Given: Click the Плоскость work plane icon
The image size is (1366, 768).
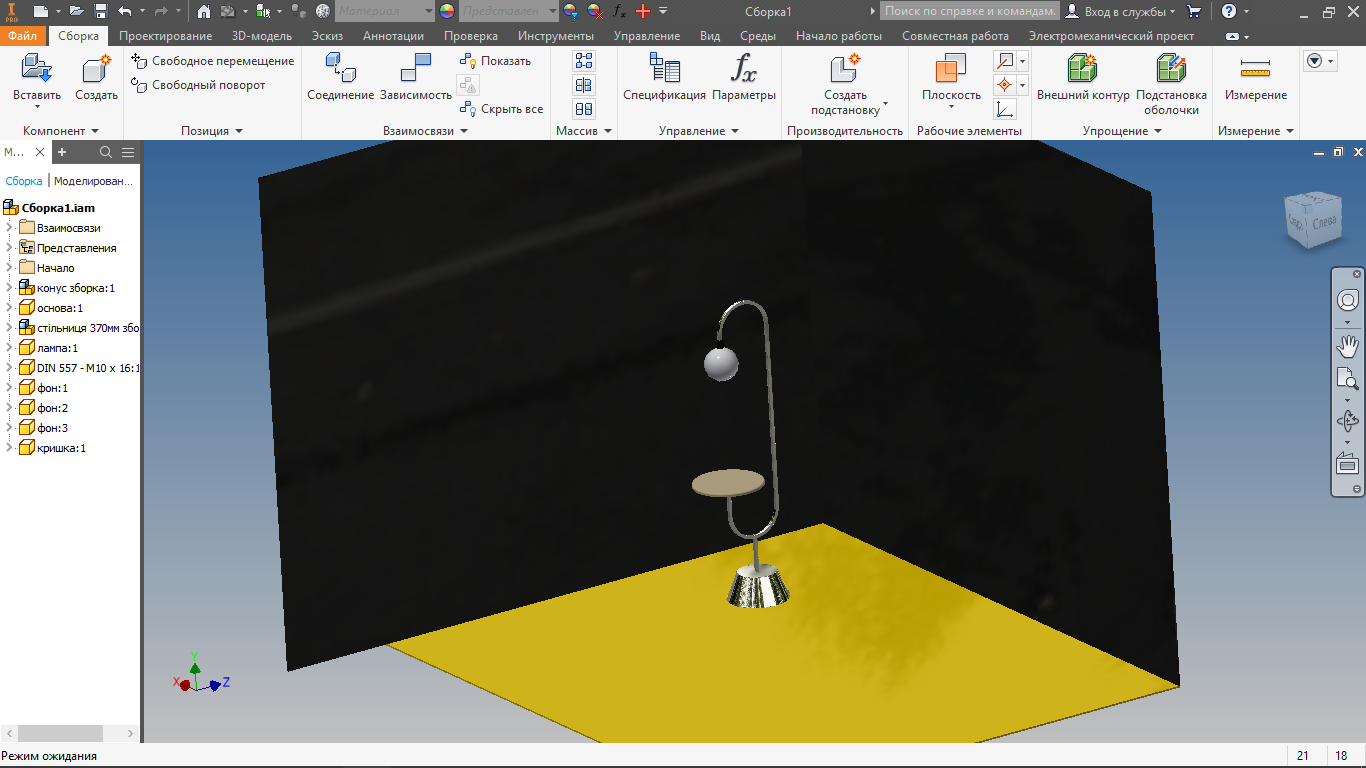Looking at the screenshot, I should coord(951,68).
